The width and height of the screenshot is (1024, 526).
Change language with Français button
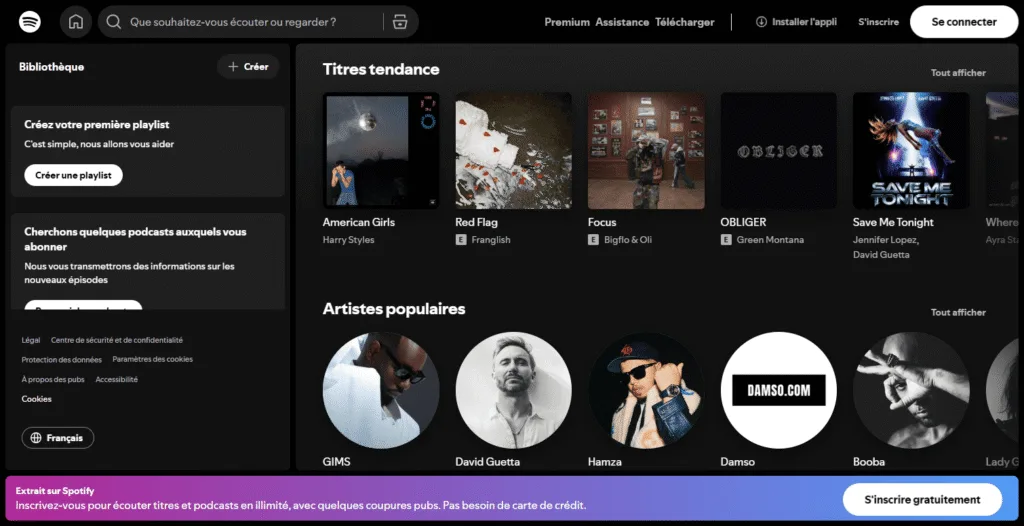[57, 438]
